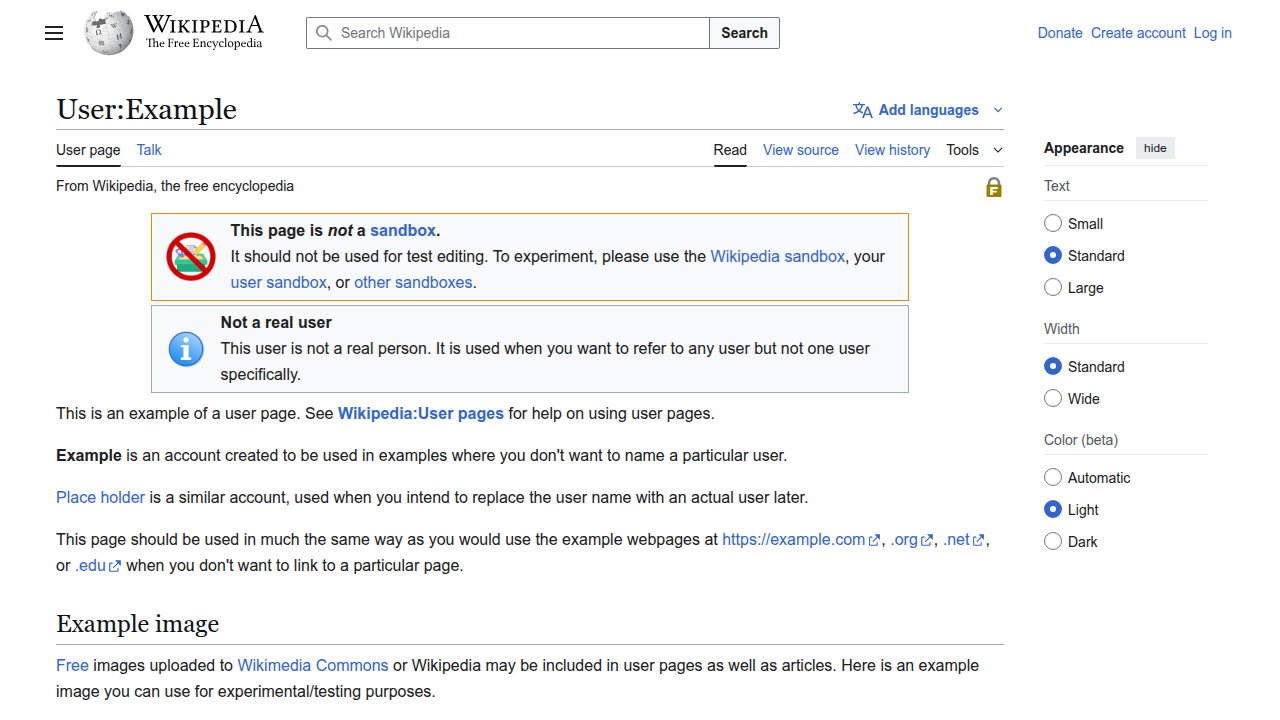Screen dimensions: 1280x720
Task: Switch to Dark color mode
Action: (1052, 541)
